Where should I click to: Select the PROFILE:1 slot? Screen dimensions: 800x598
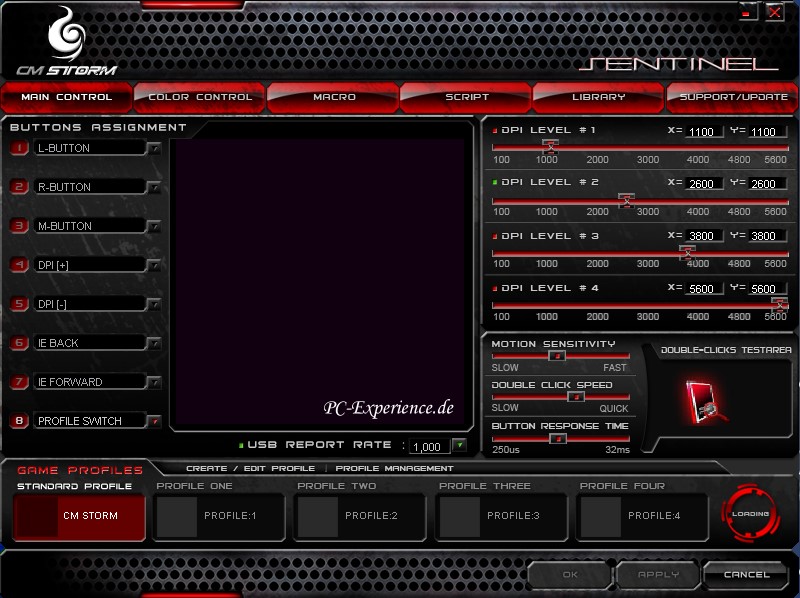coord(219,516)
